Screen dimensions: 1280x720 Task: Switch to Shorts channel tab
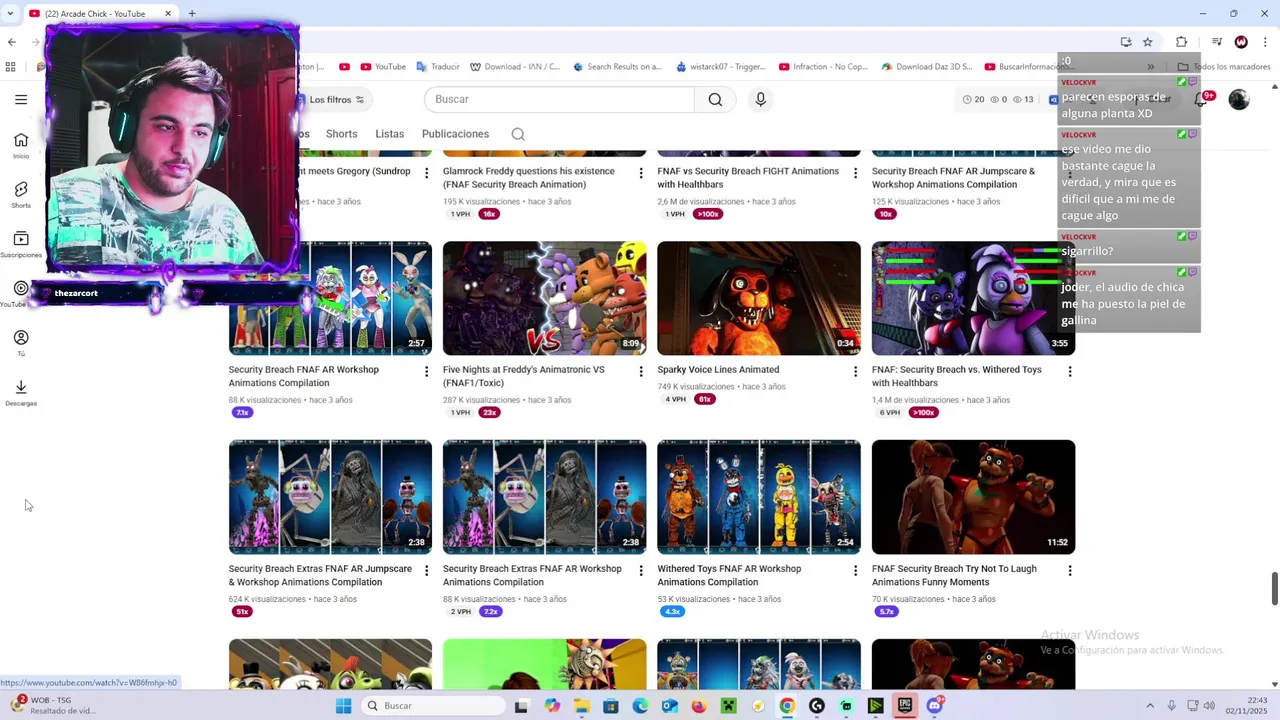click(x=341, y=134)
